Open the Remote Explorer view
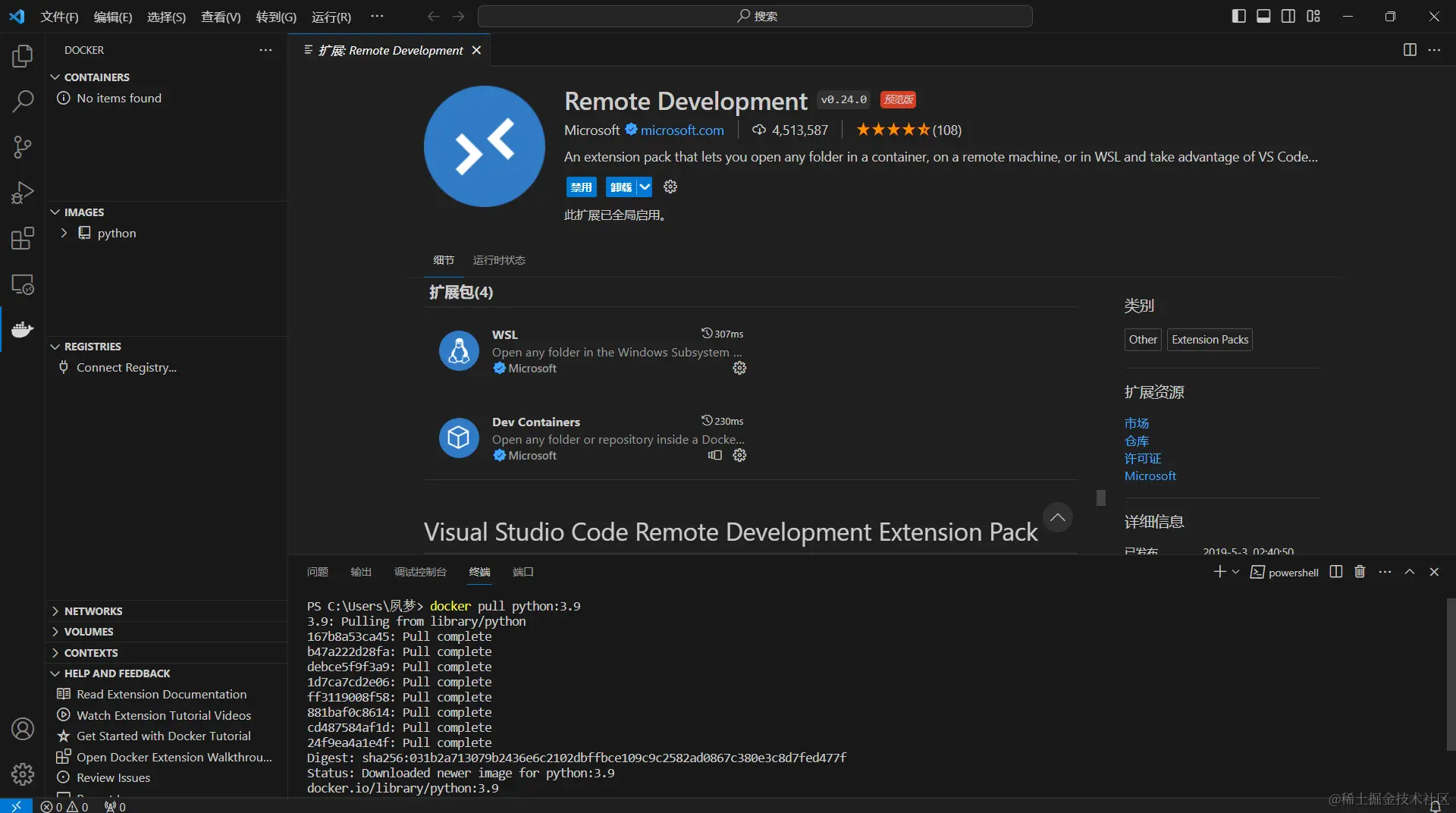 click(23, 284)
